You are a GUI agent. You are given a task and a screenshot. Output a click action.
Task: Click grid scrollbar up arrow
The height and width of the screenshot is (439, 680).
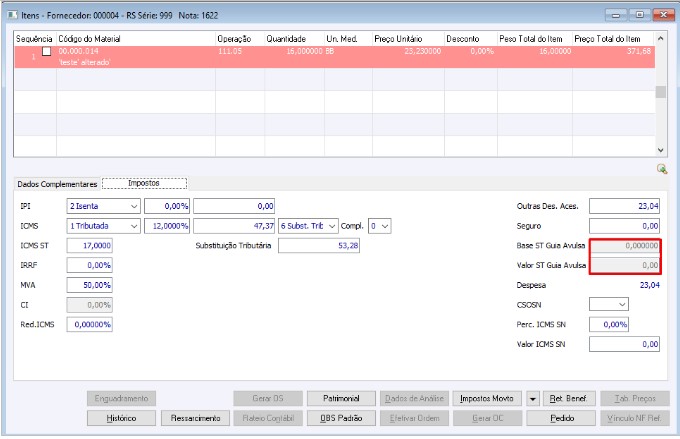tap(660, 38)
